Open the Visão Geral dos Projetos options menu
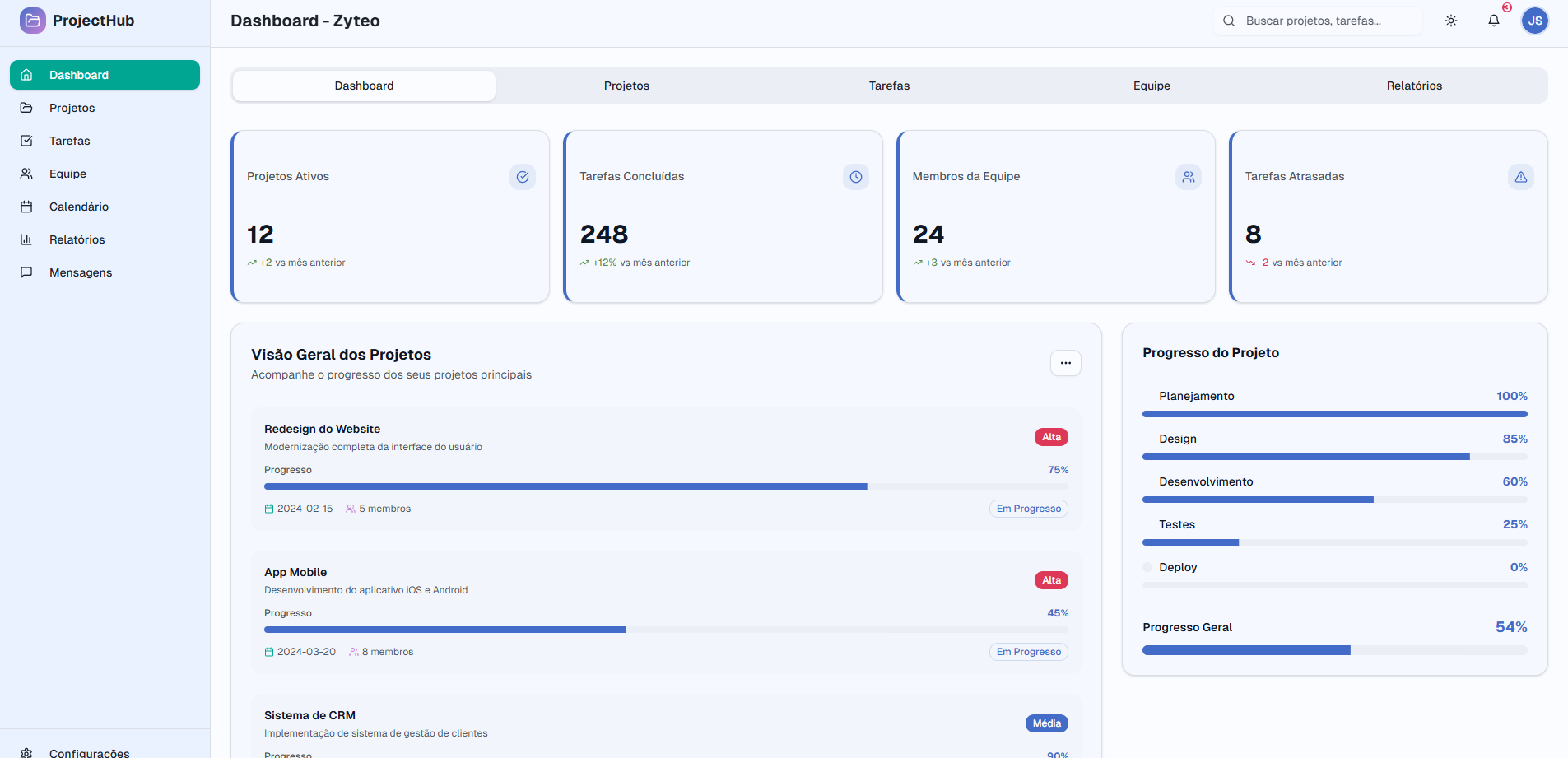The image size is (1568, 758). (x=1065, y=362)
